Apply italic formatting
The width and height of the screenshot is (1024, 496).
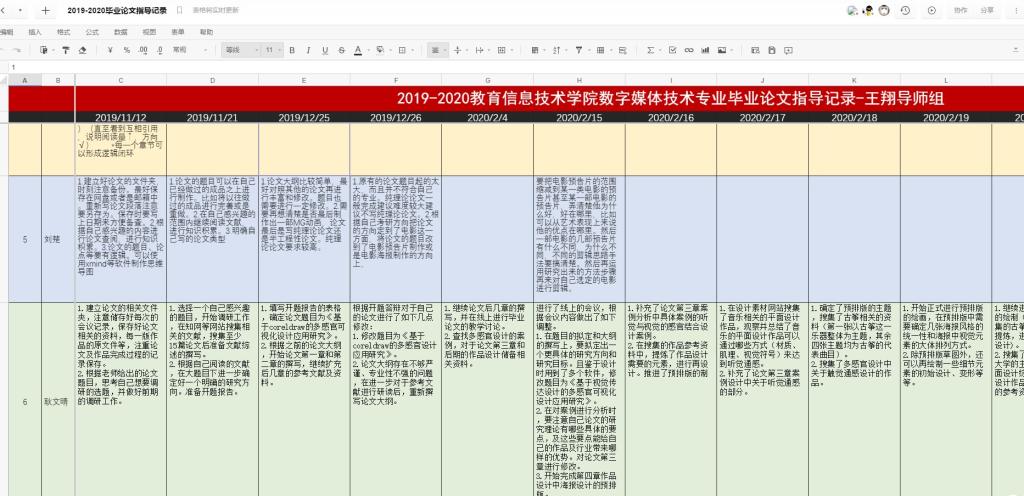click(309, 49)
